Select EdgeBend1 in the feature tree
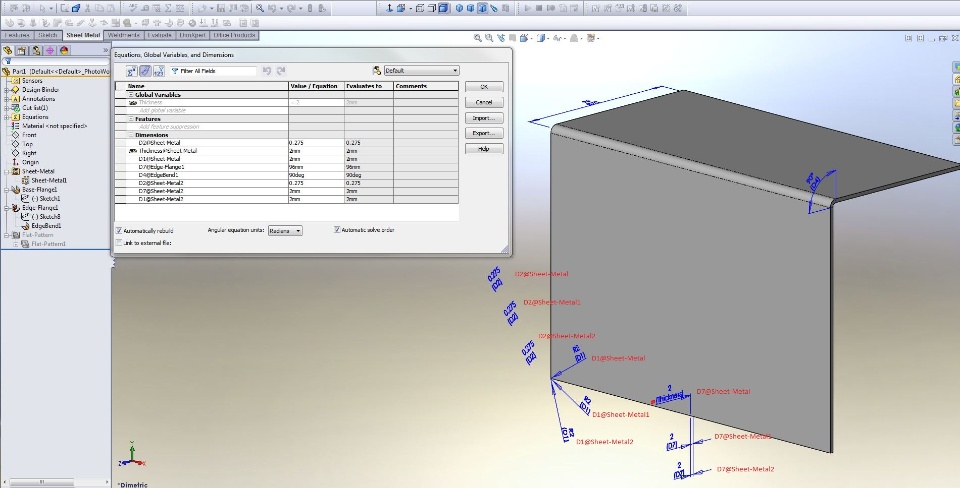This screenshot has height=488, width=960. (x=47, y=226)
